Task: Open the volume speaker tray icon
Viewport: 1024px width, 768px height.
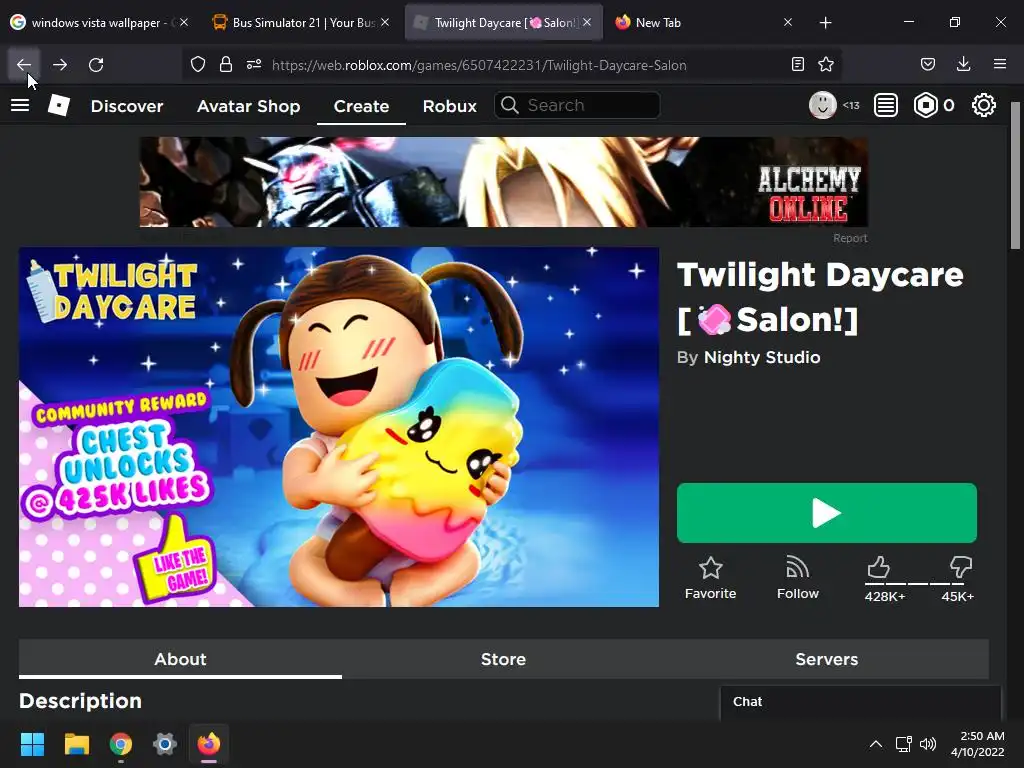Action: [927, 744]
